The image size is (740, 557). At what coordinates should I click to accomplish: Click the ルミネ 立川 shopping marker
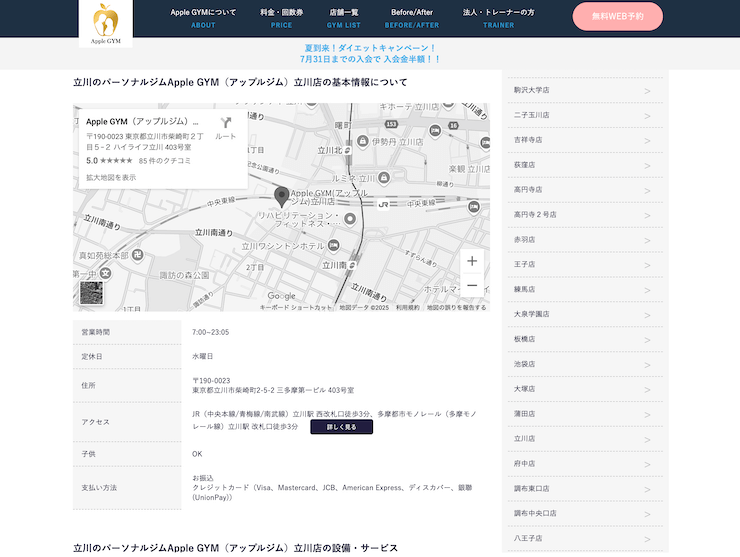coord(384,177)
